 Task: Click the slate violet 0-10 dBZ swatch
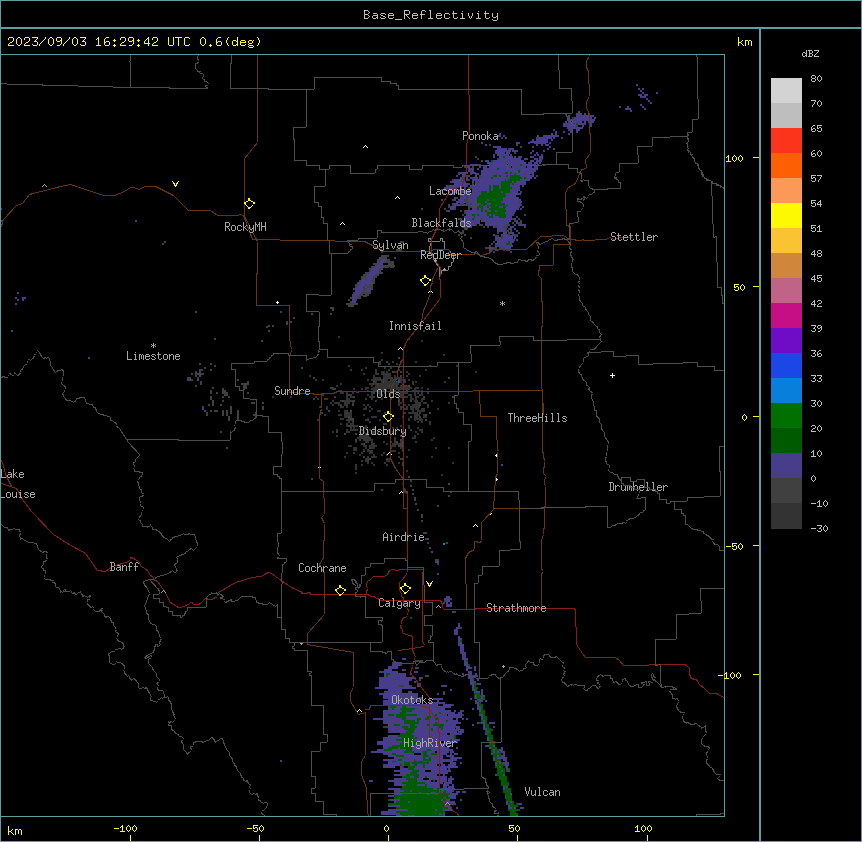(x=786, y=466)
